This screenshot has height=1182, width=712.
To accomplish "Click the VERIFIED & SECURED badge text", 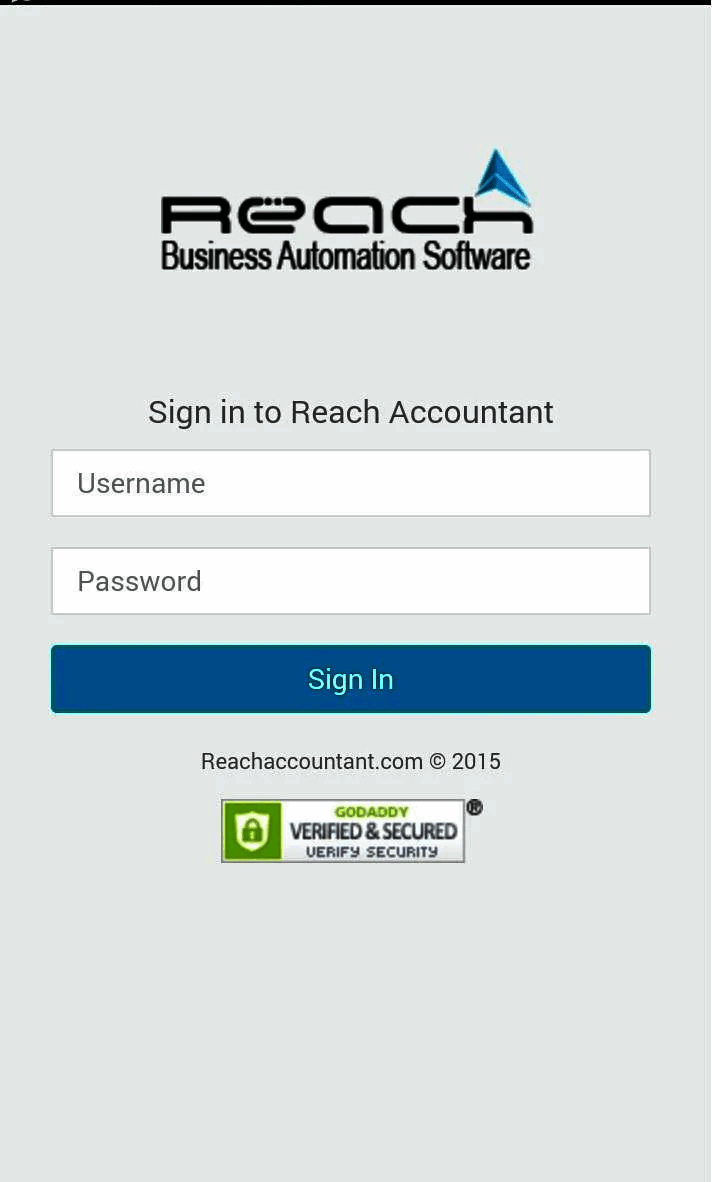I will [x=373, y=831].
